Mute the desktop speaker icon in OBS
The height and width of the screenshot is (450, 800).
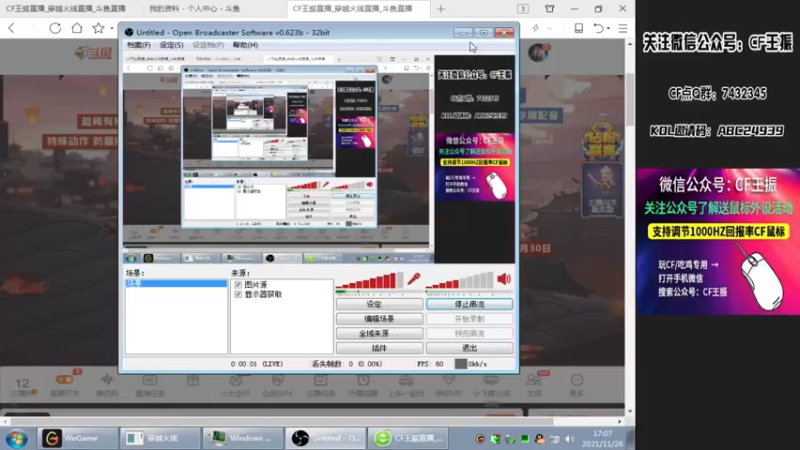[504, 279]
